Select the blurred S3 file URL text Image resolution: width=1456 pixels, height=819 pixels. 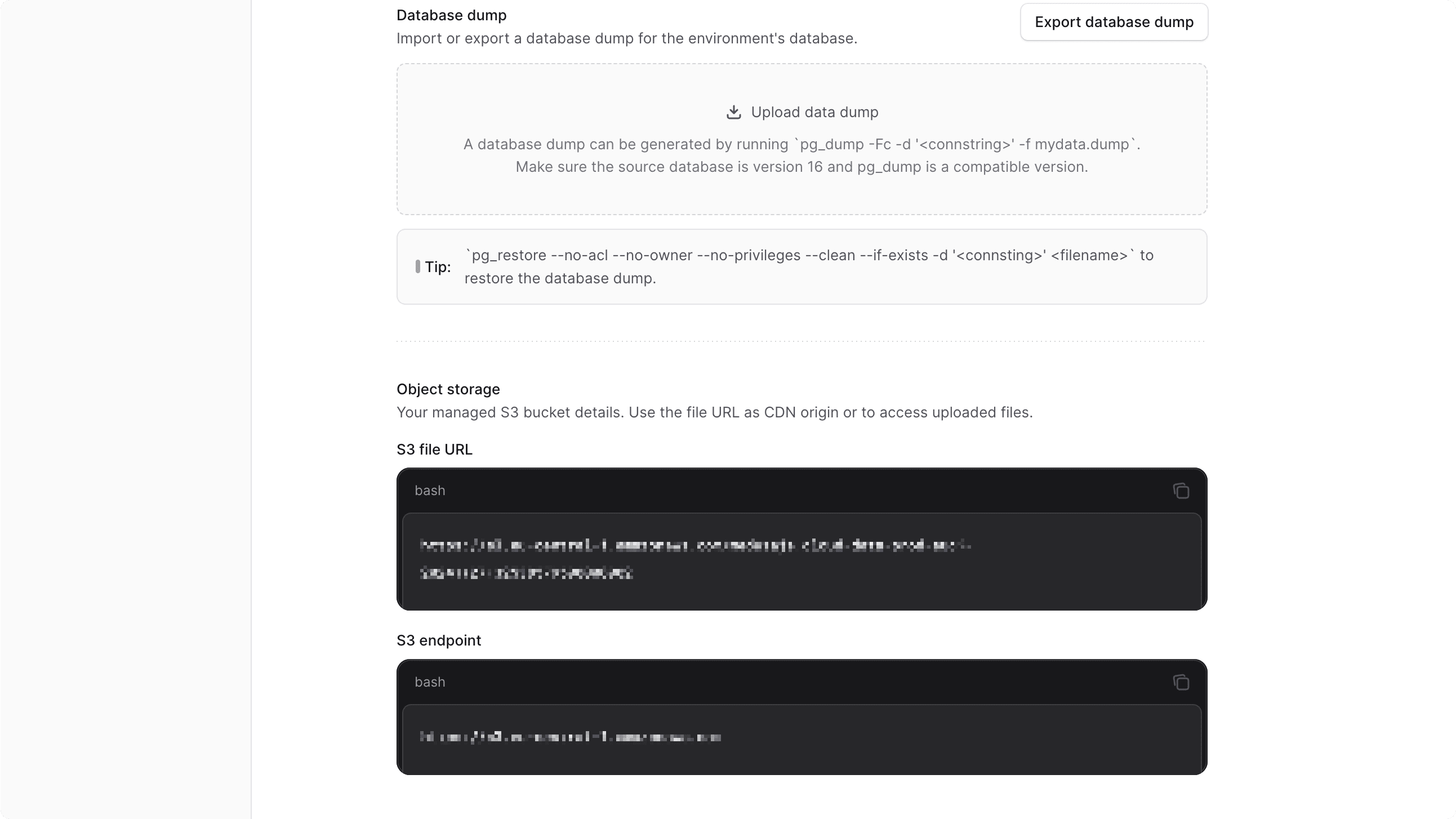click(x=695, y=559)
